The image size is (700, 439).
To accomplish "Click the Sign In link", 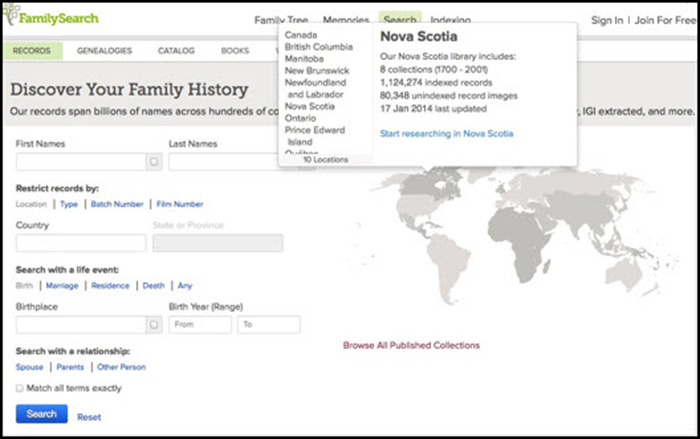I will coord(607,20).
